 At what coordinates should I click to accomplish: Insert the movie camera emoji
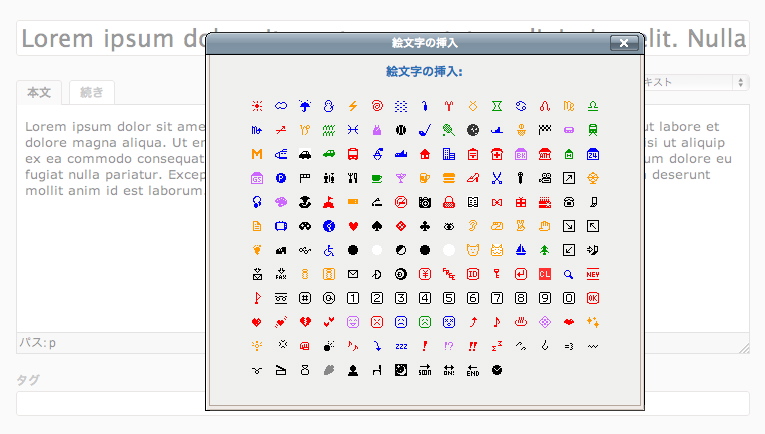pos(545,178)
